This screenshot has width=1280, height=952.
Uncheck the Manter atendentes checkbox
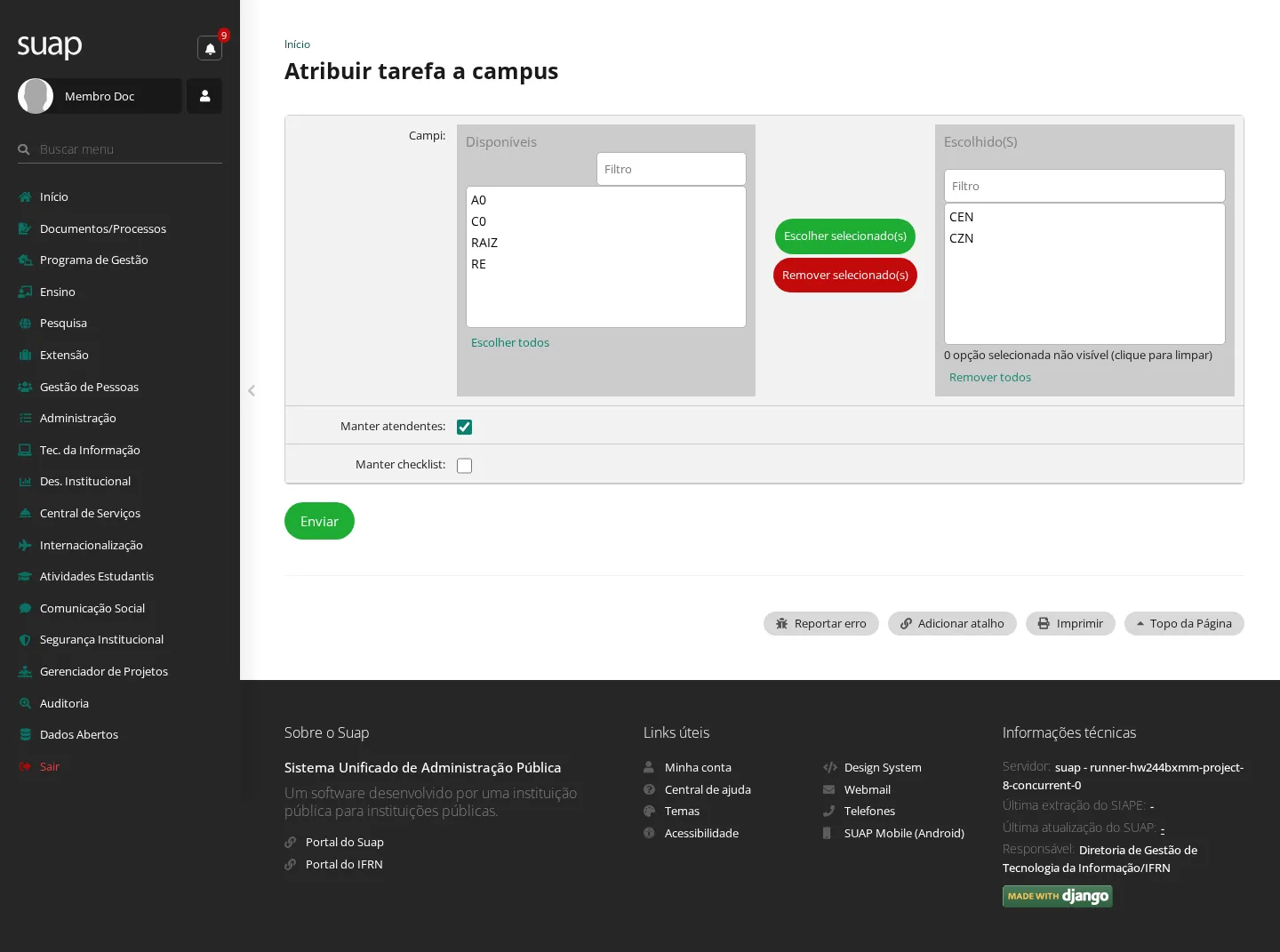464,428
